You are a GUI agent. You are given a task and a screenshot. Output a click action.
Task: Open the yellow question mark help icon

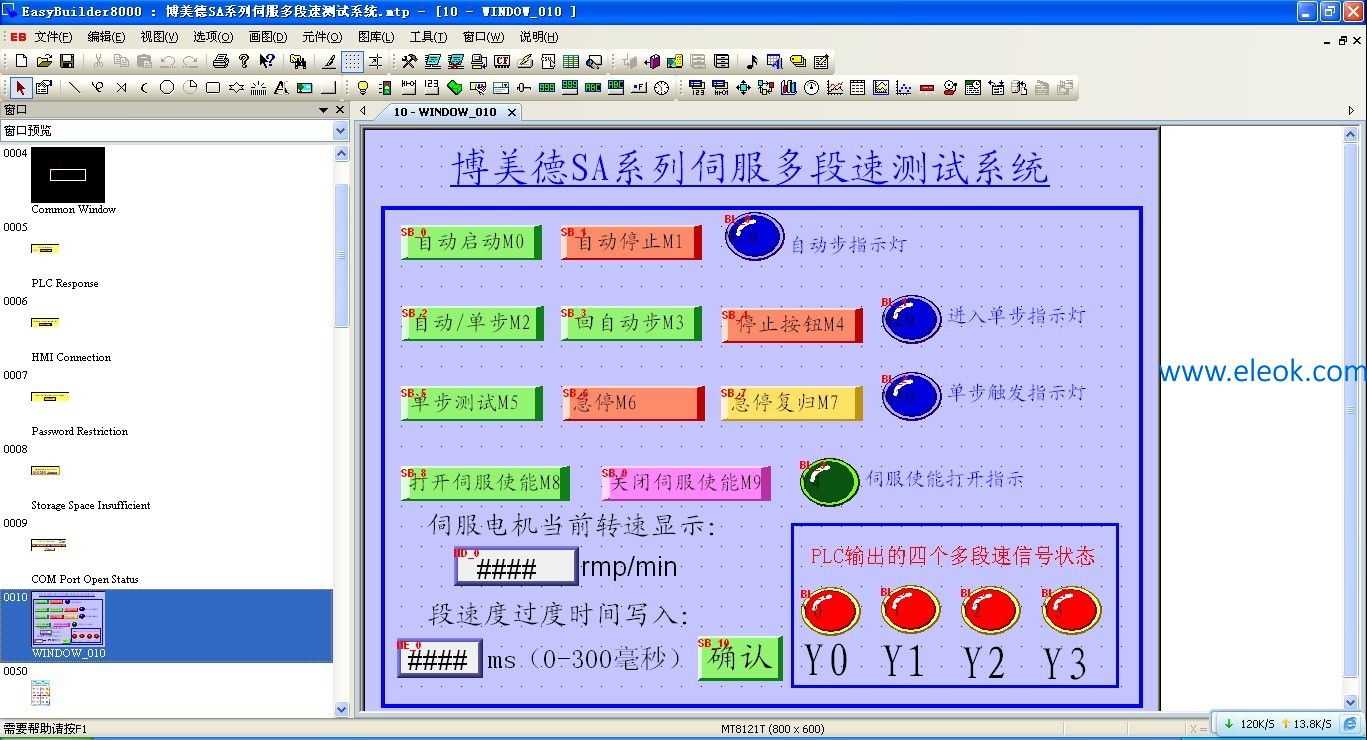point(243,61)
